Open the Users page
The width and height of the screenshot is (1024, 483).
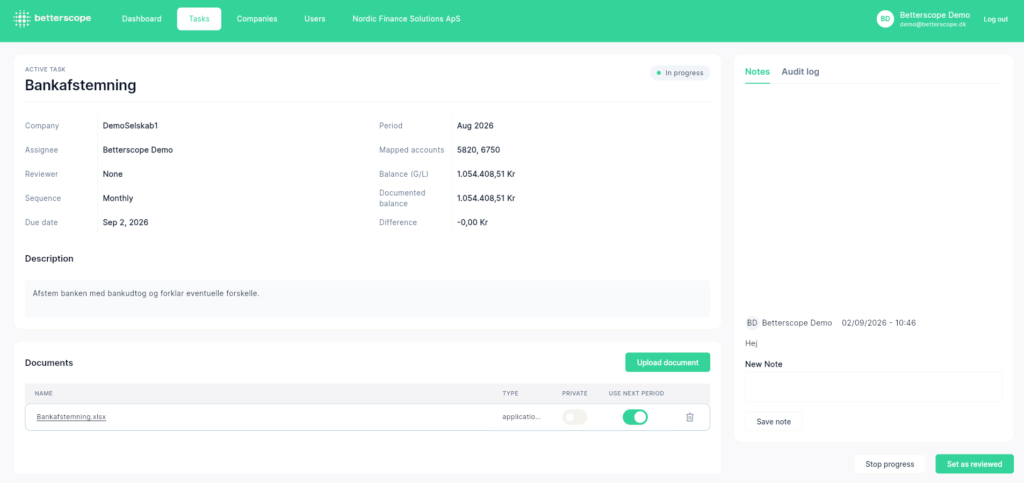point(315,19)
